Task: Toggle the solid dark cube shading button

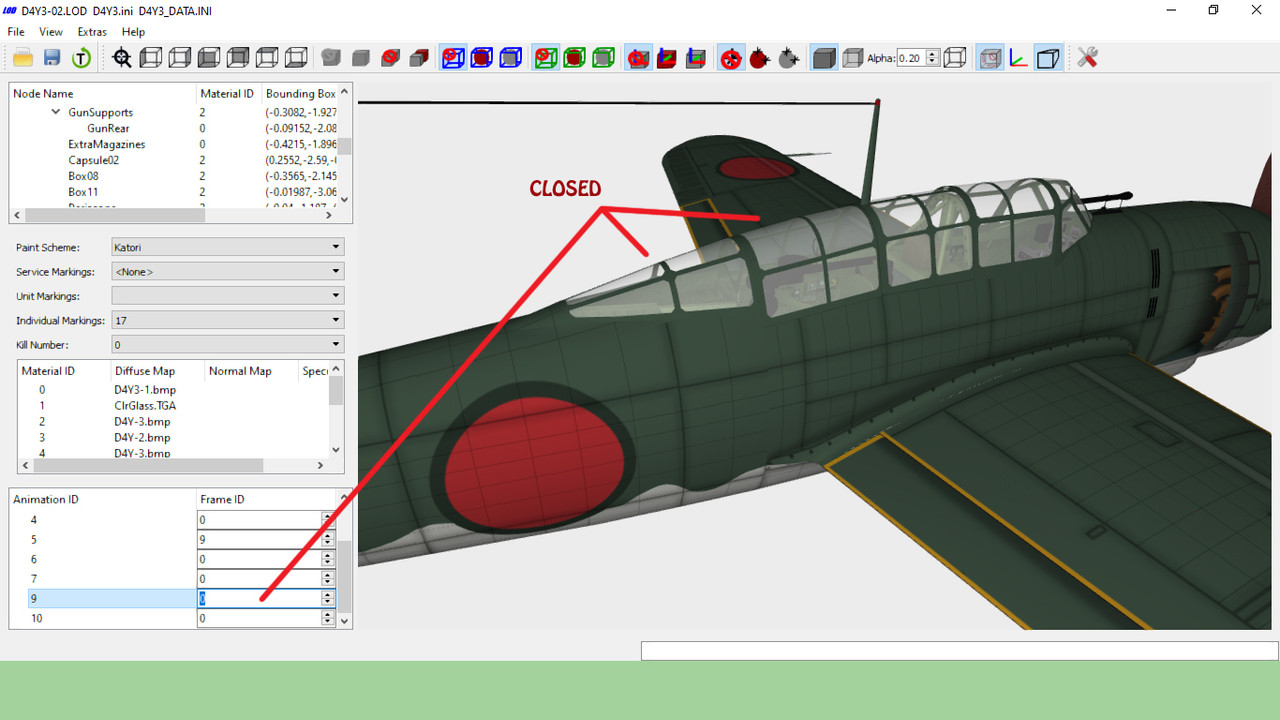Action: pyautogui.click(x=824, y=58)
